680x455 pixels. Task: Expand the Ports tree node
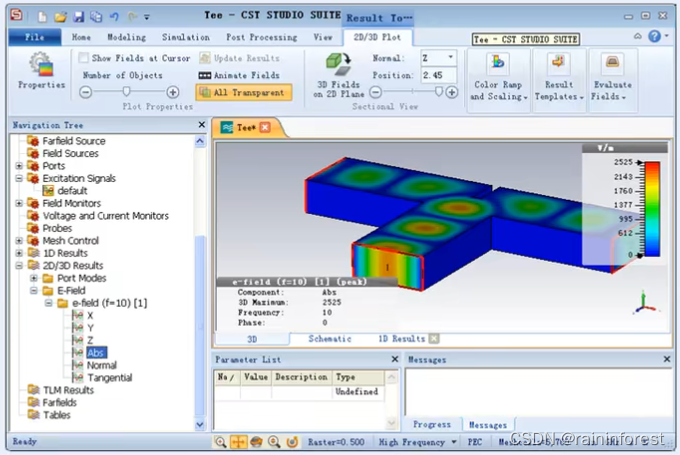point(19,166)
